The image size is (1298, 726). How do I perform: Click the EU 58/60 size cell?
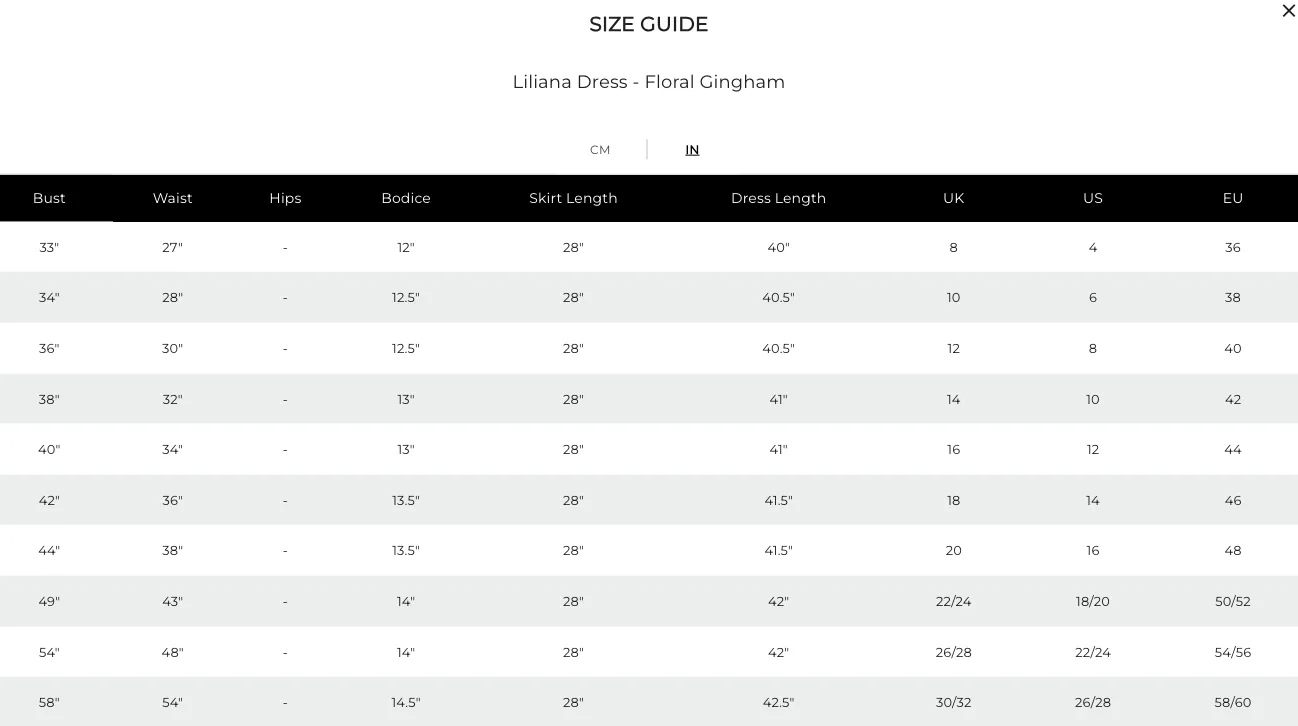1233,703
